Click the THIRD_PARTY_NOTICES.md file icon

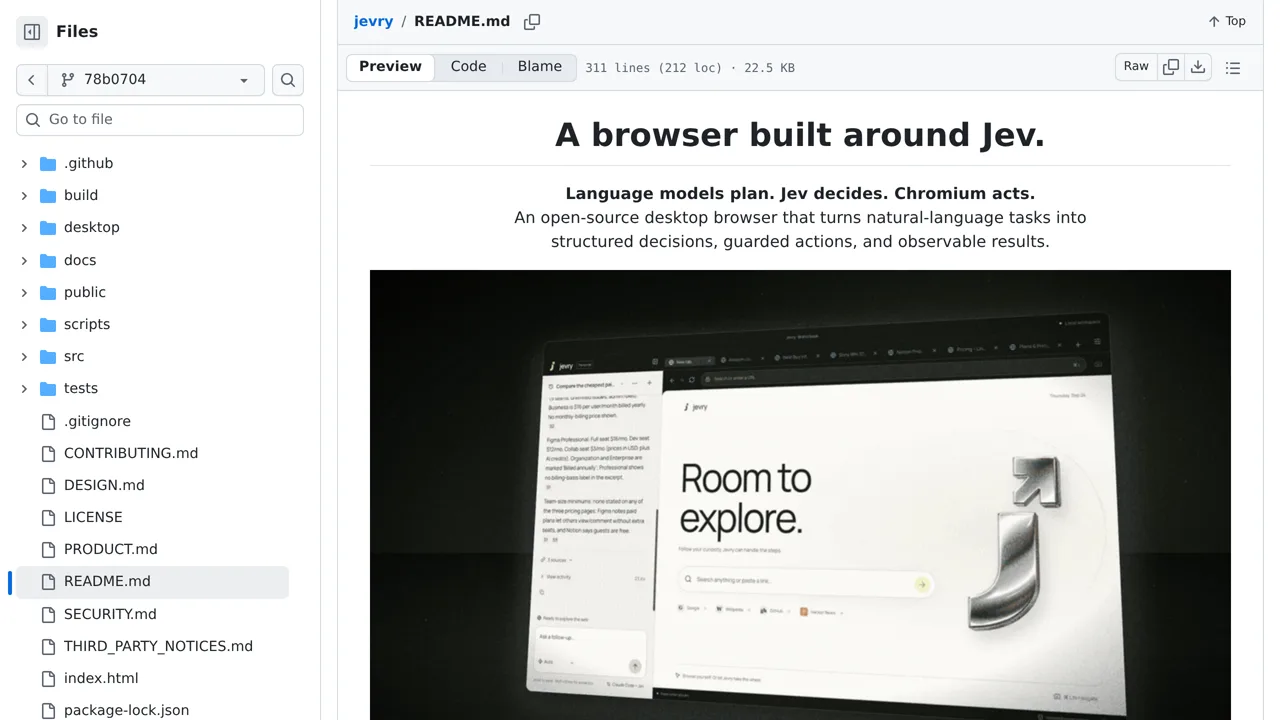[x=48, y=647]
